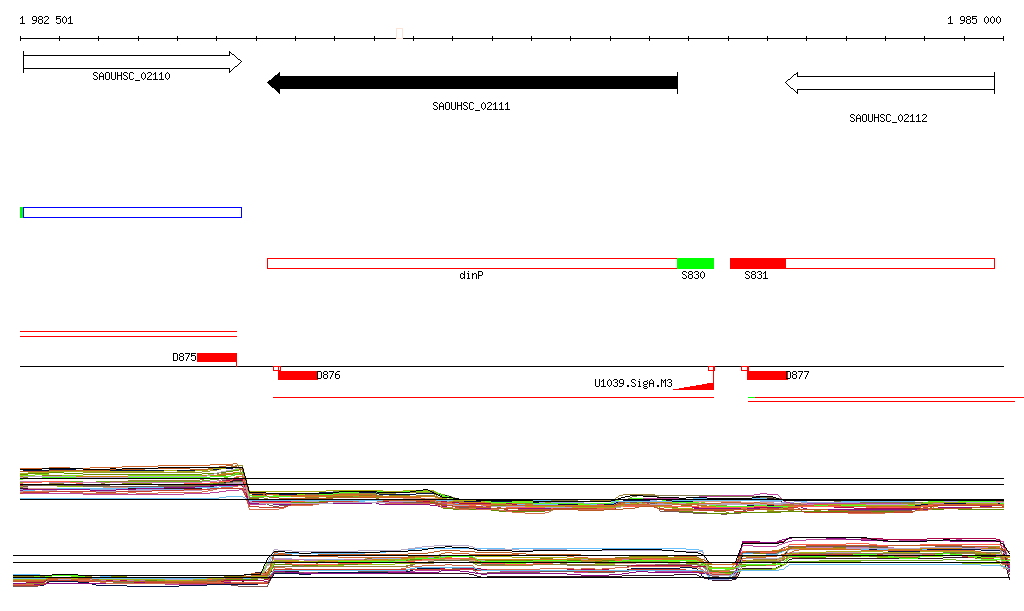This screenshot has height=611, width=1024.
Task: Click the D877 label
Action: pos(797,375)
